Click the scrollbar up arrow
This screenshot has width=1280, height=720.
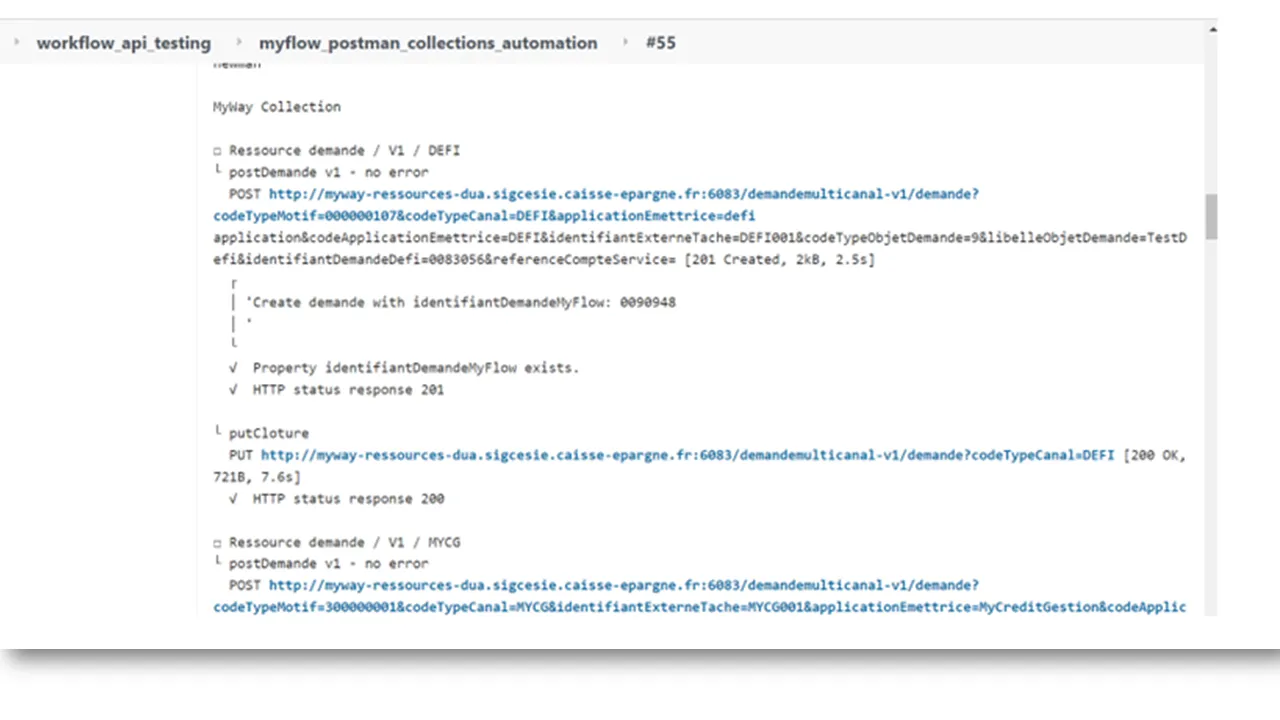coord(1211,28)
